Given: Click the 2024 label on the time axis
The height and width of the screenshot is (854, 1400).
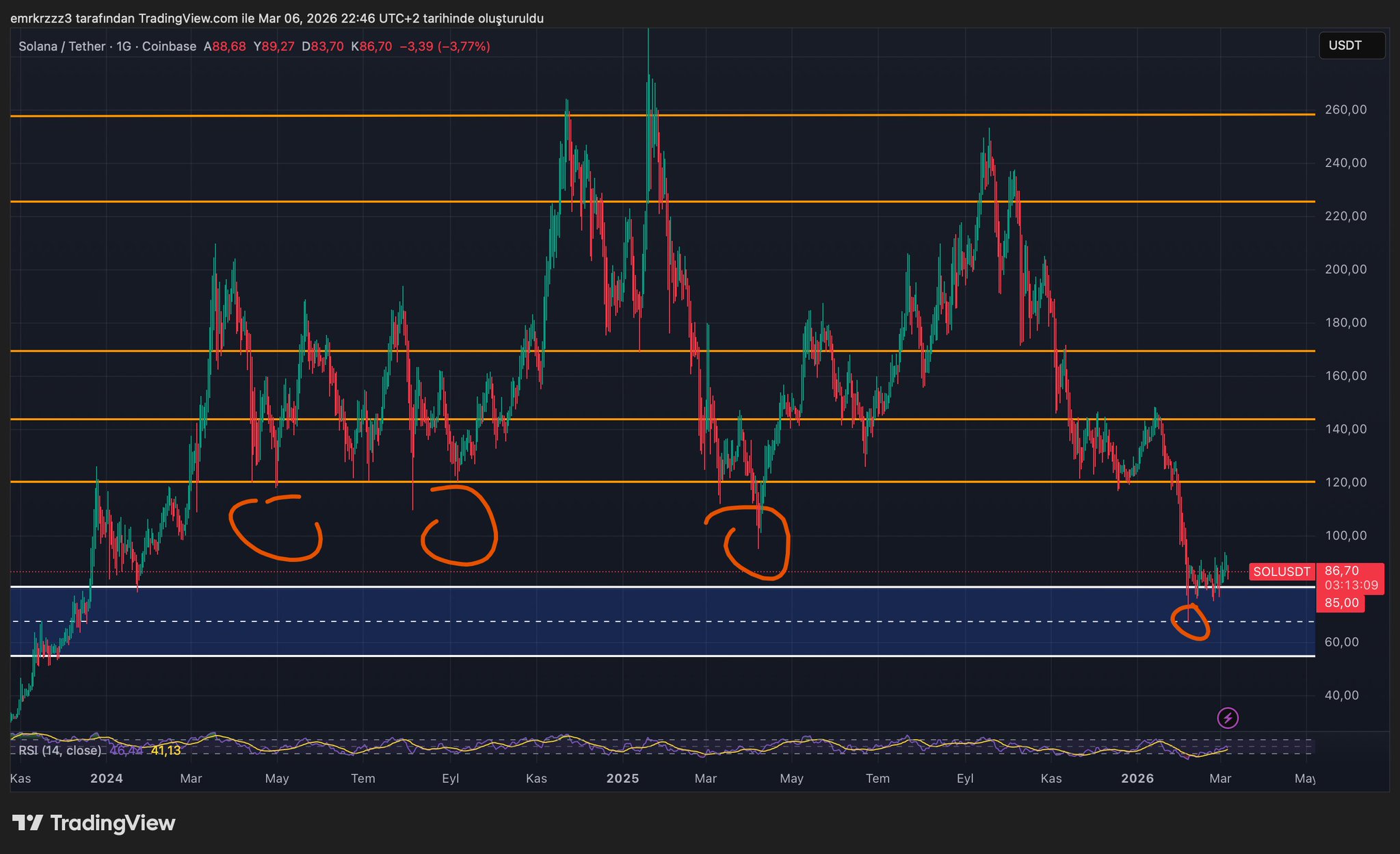Looking at the screenshot, I should coord(107,778).
